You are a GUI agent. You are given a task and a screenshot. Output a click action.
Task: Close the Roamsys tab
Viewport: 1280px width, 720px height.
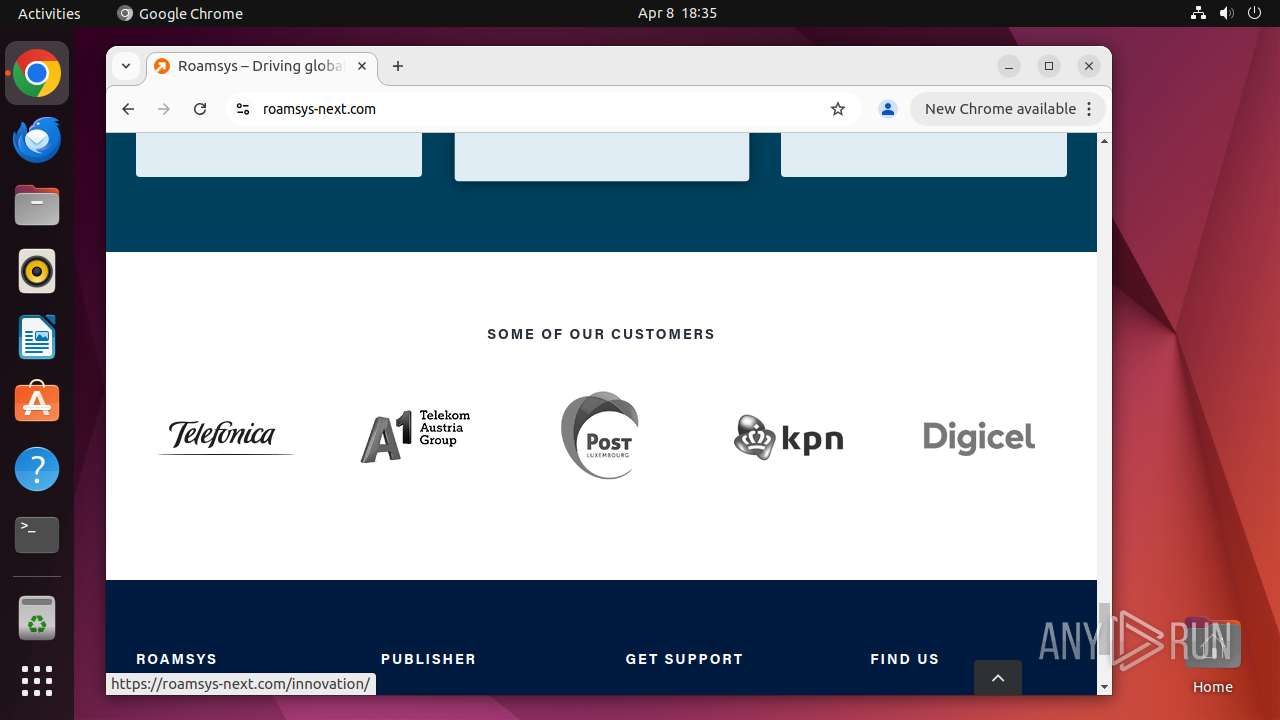coord(362,66)
